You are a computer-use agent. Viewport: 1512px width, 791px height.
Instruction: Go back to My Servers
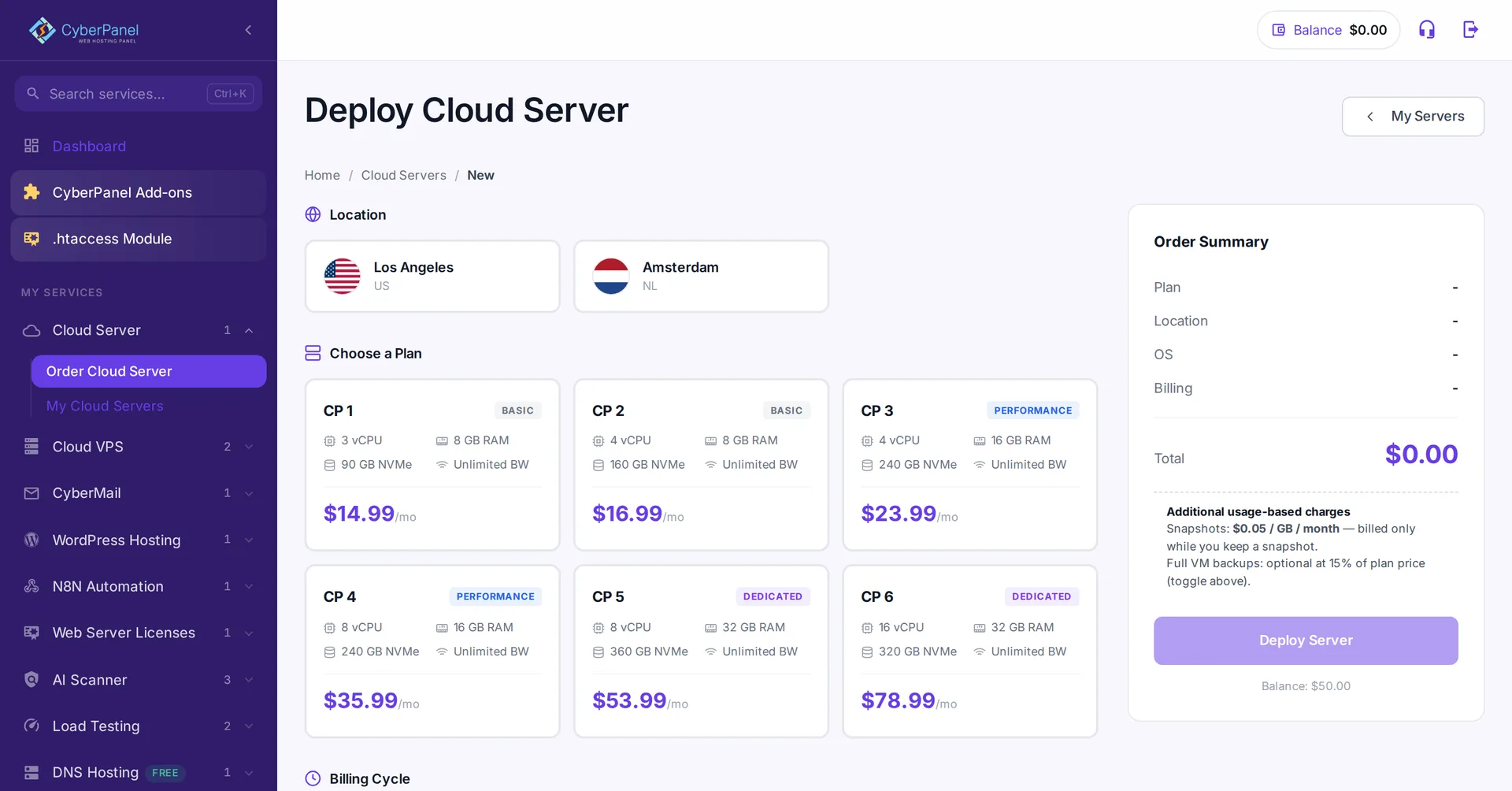(1413, 117)
